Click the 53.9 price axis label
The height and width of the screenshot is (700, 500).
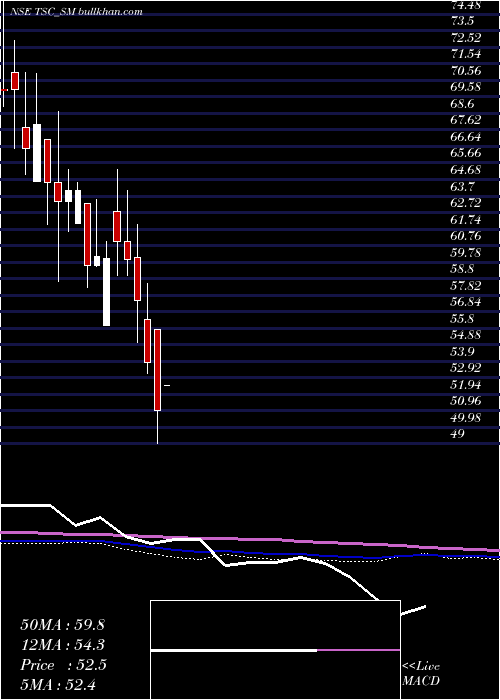click(463, 351)
